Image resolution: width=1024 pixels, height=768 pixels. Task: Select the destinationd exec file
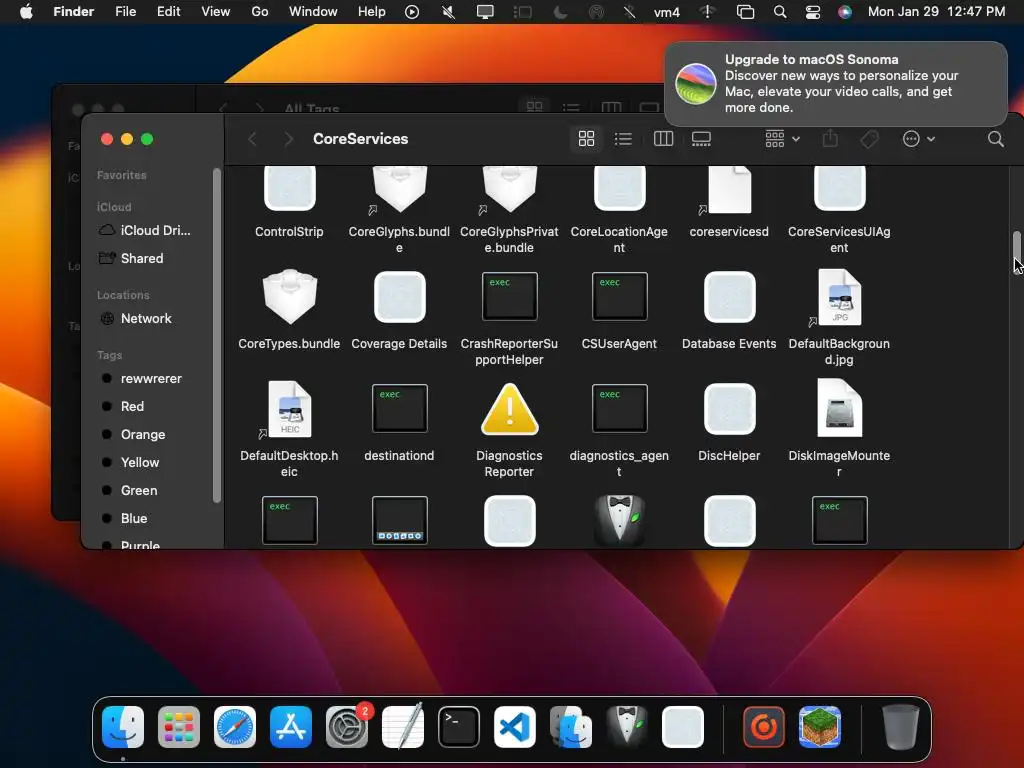(x=399, y=409)
